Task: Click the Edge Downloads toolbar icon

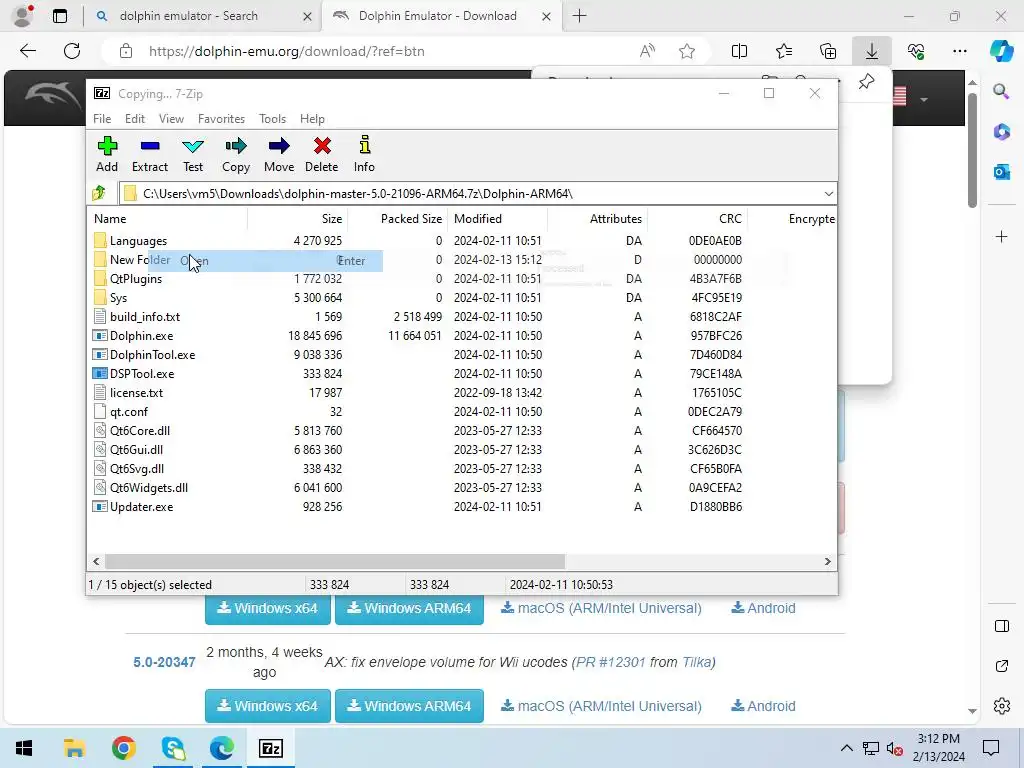Action: pos(872,51)
